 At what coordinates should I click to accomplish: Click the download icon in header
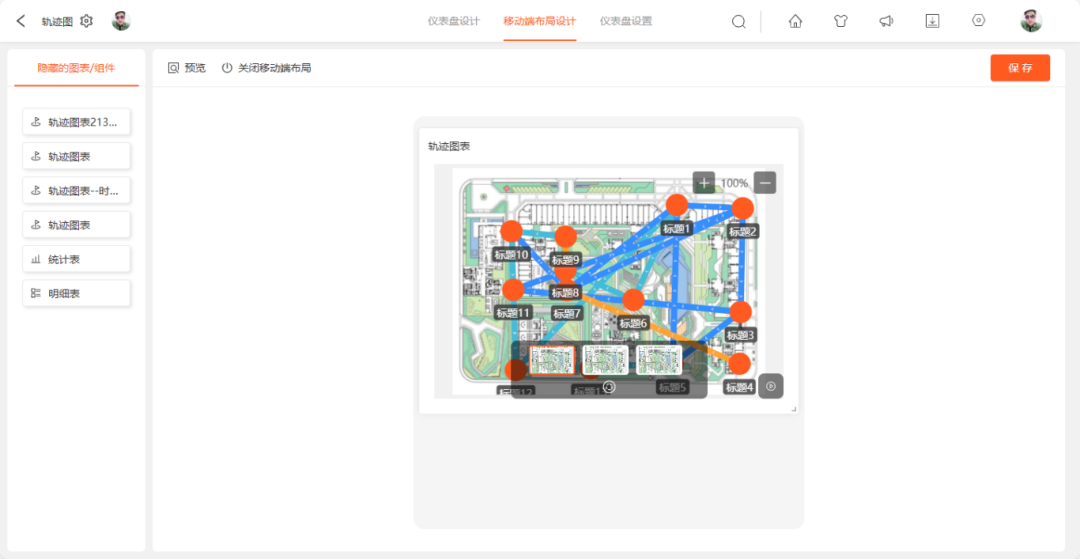tap(932, 21)
